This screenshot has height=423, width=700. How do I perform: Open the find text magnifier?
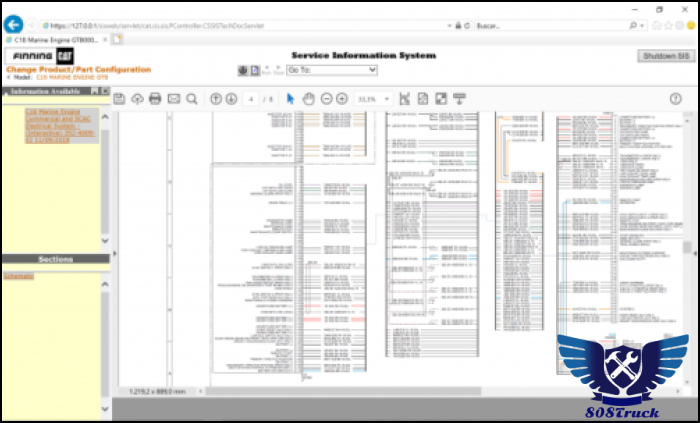click(191, 98)
